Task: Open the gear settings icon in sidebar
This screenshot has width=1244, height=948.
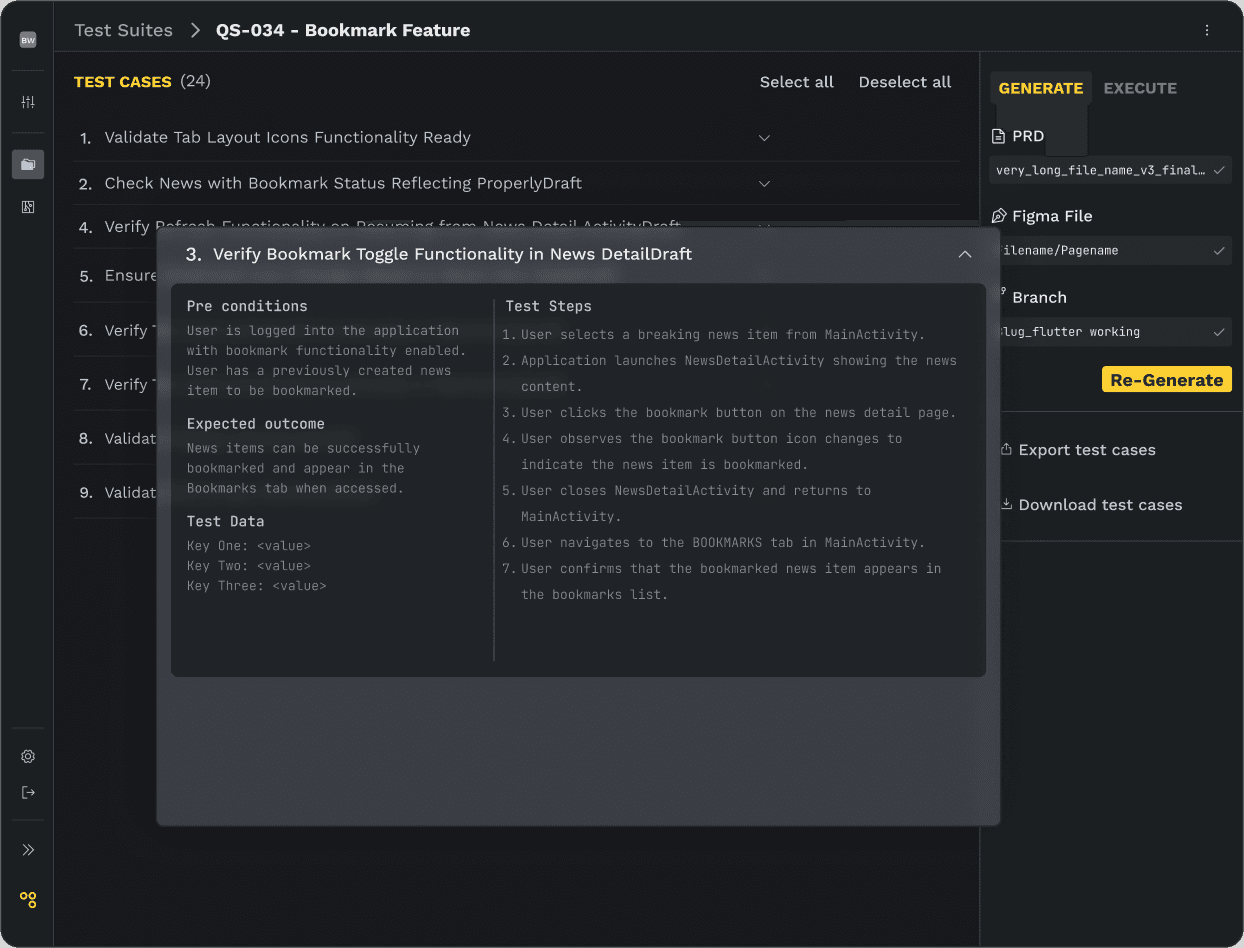Action: [x=28, y=757]
